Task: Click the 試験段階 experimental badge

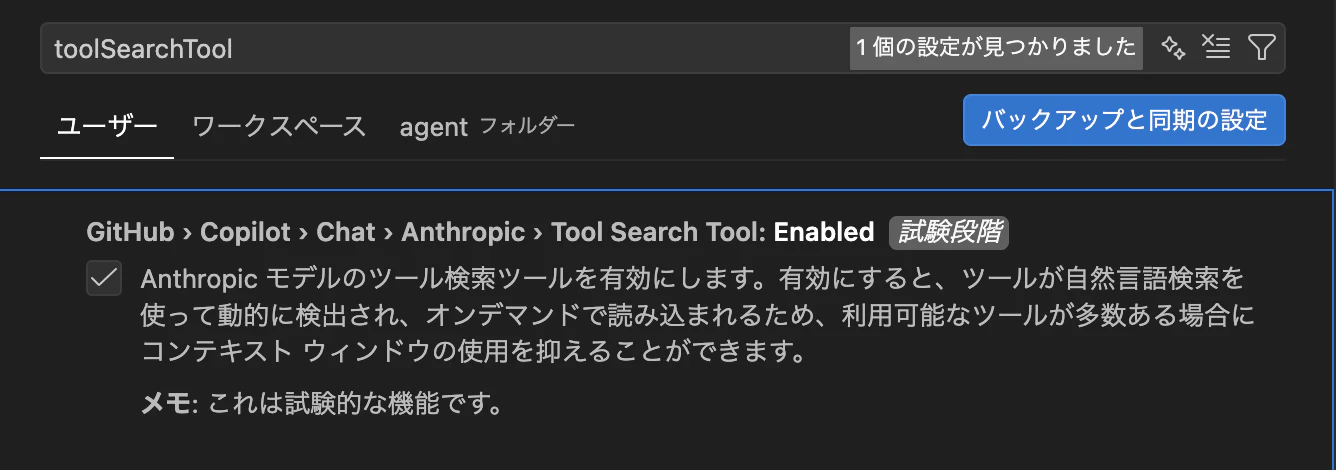Action: coord(948,232)
